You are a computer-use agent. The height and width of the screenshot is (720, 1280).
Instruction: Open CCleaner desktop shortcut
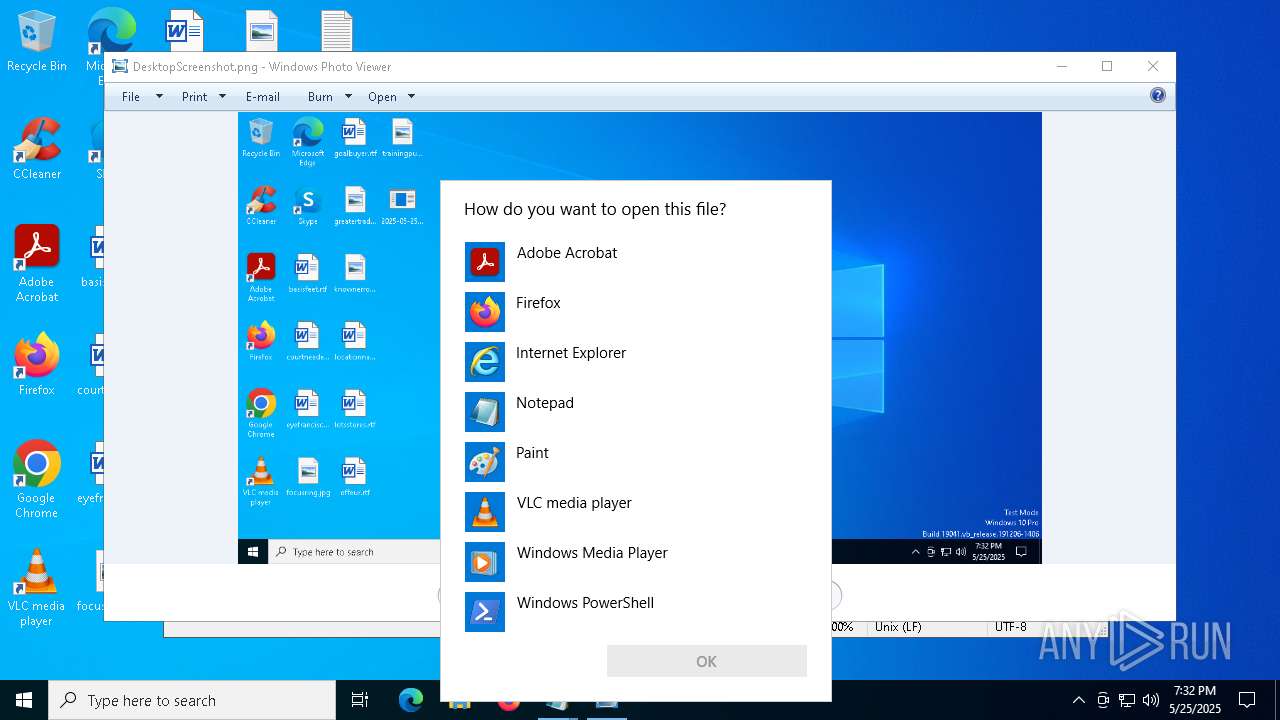point(37,150)
